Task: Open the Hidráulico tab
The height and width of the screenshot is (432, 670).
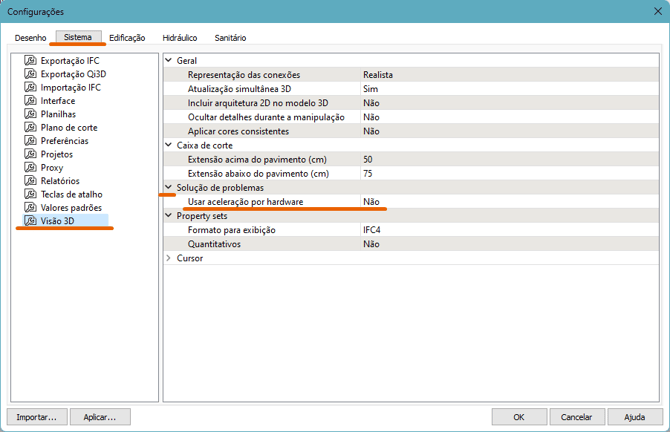Action: tap(180, 38)
